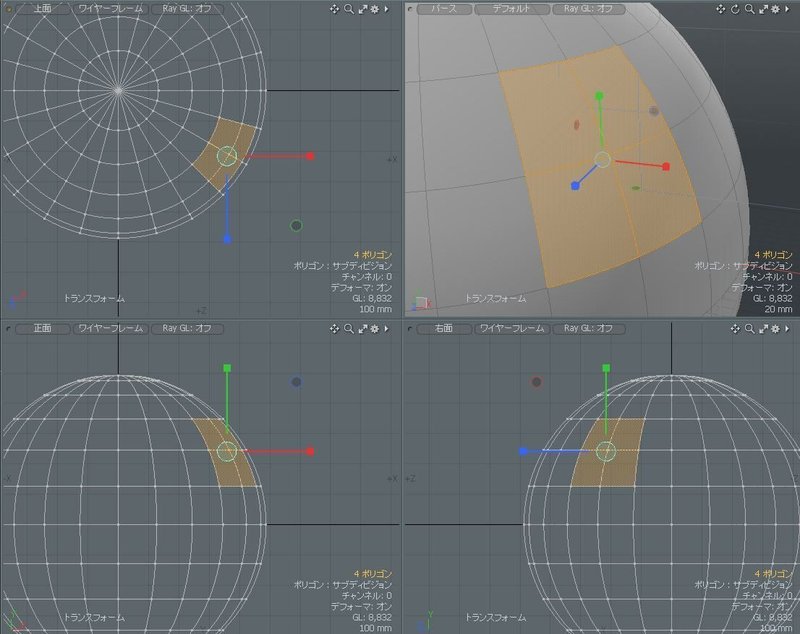
Task: Expand arrow menu in perspective (パース) viewport header
Action: [787, 9]
